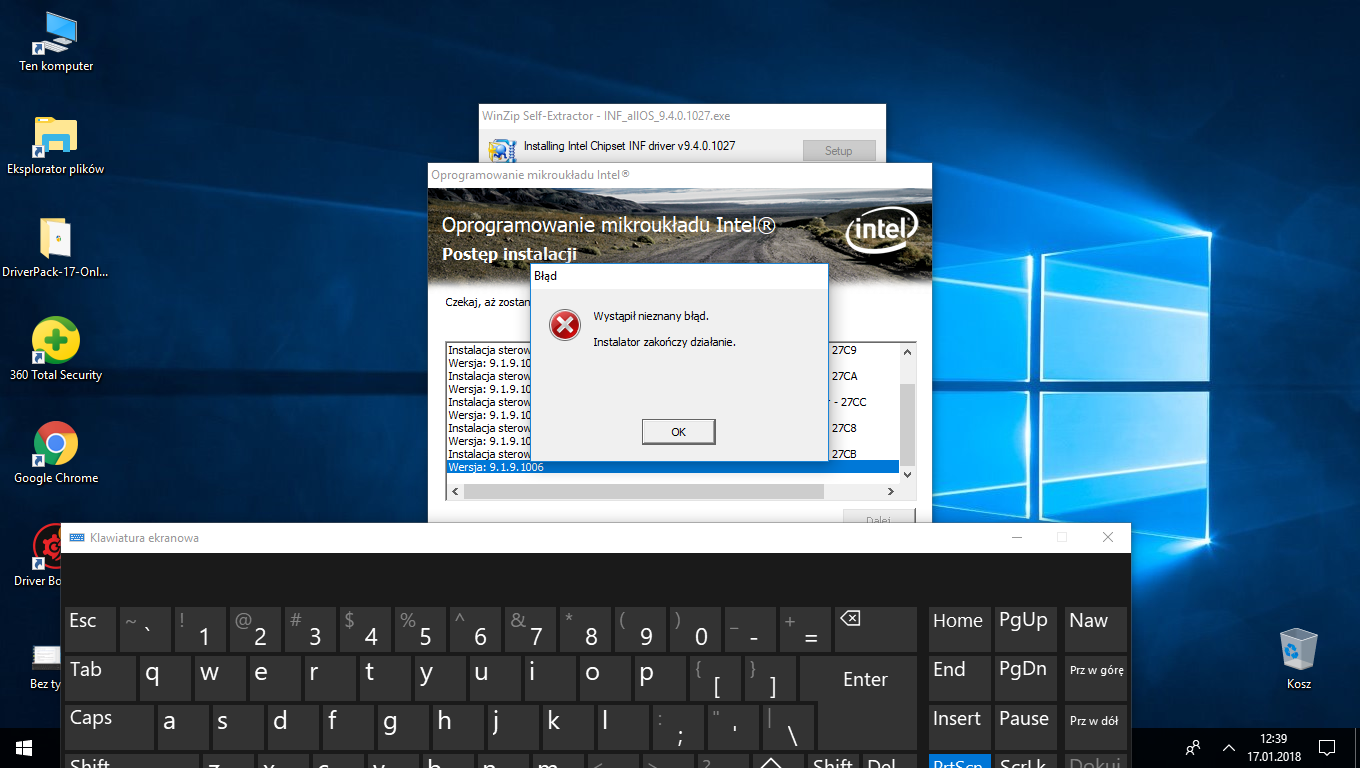Click the WinZip Self-Extractor installer icon

coord(501,150)
